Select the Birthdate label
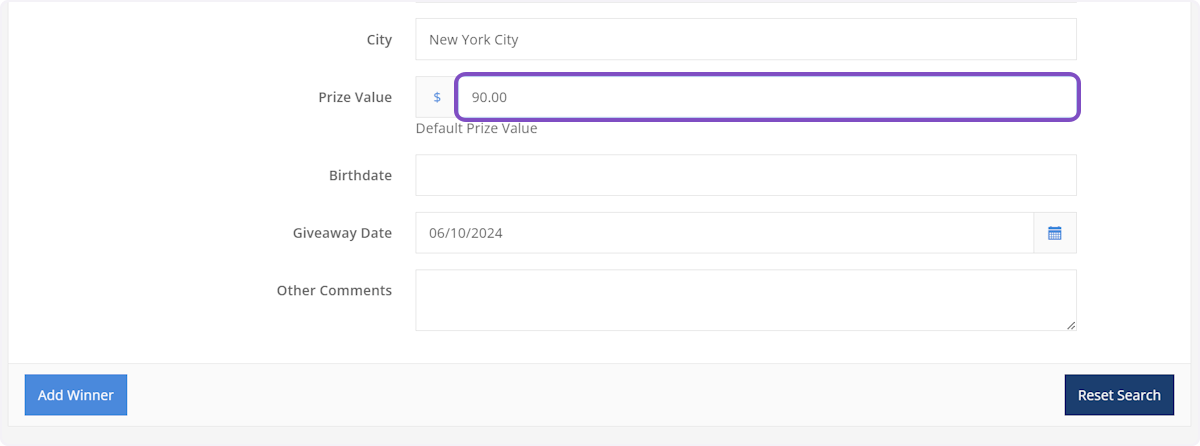1200x446 pixels. click(x=360, y=175)
